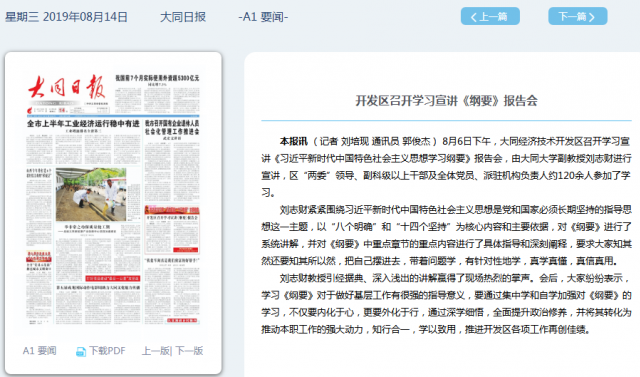
Task: Click the date 星期三 2019年08月14日
Action: click(x=66, y=17)
